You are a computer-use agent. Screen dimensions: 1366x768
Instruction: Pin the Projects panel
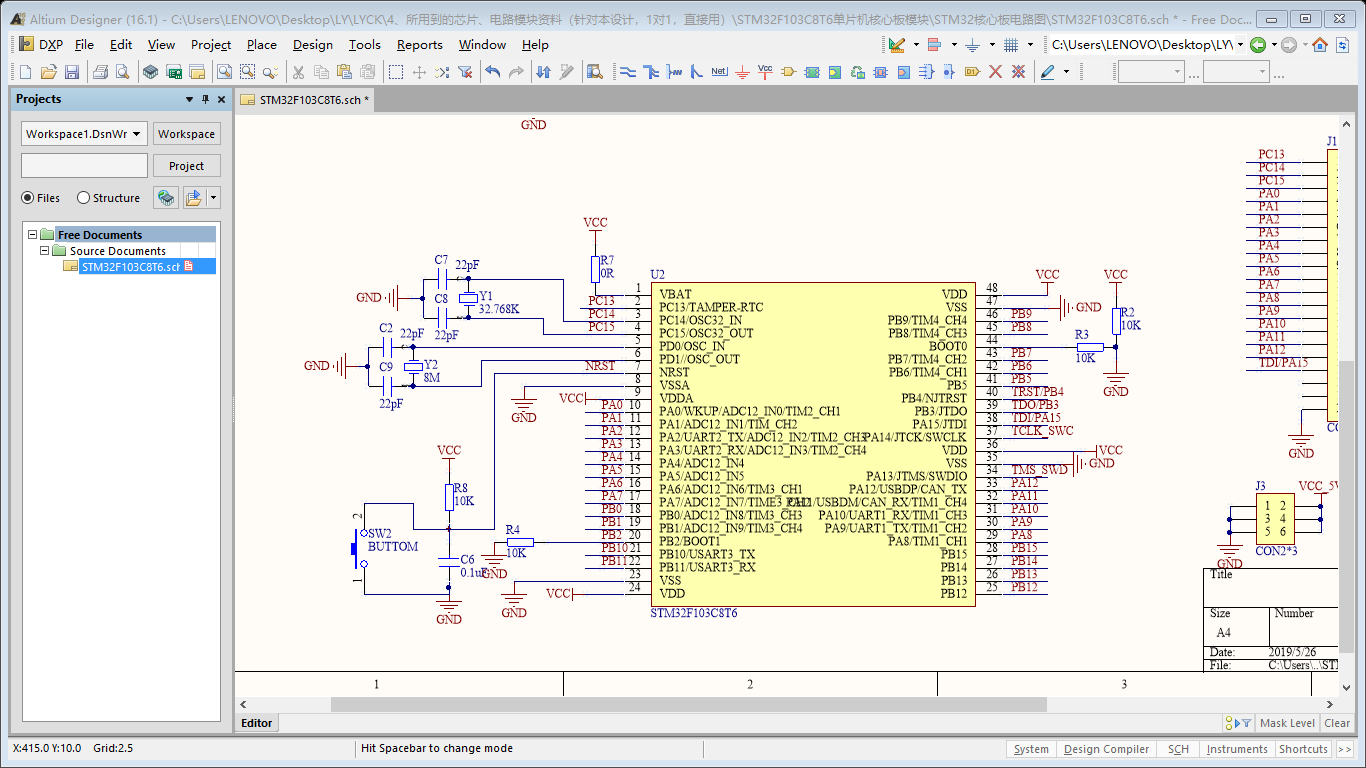(206, 99)
